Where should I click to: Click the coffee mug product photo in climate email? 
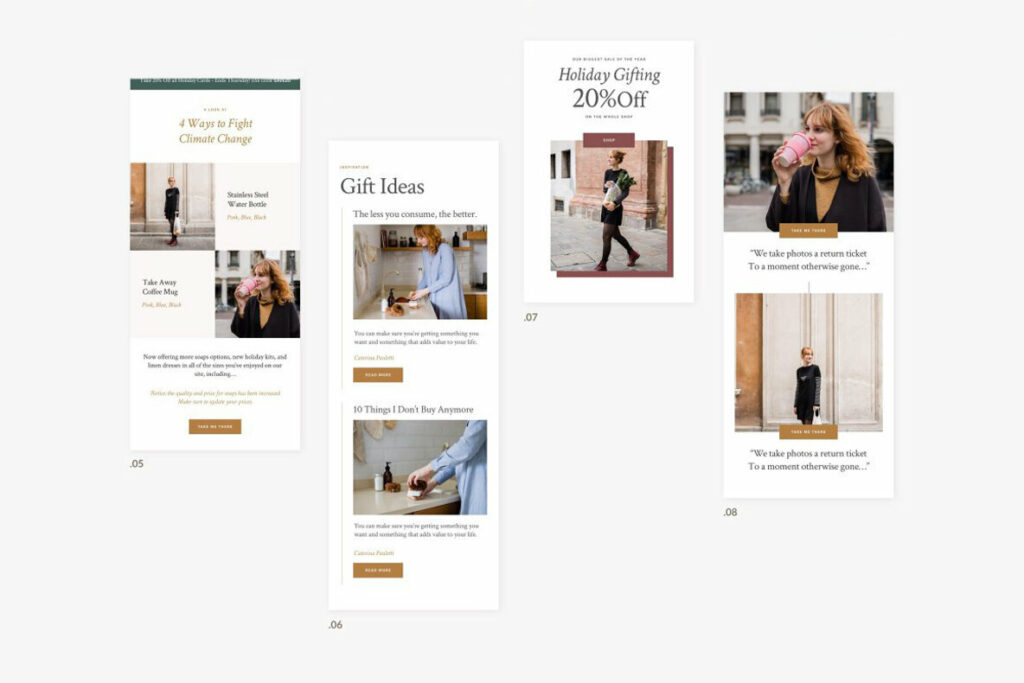[257, 294]
